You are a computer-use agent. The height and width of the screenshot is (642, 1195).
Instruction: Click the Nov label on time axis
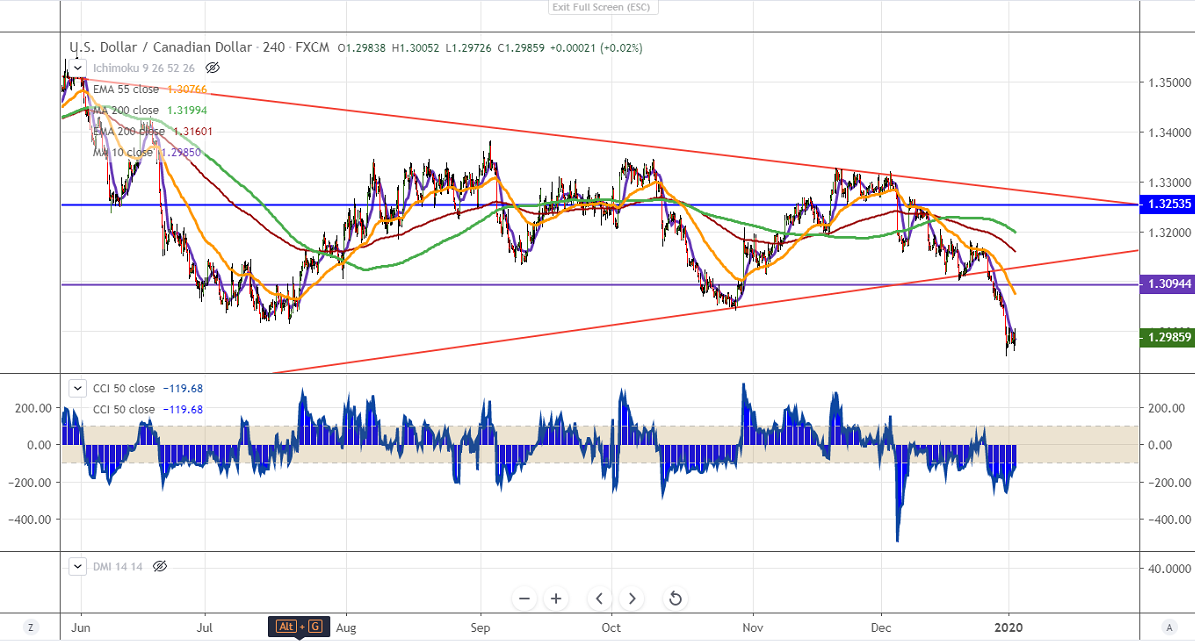point(753,628)
